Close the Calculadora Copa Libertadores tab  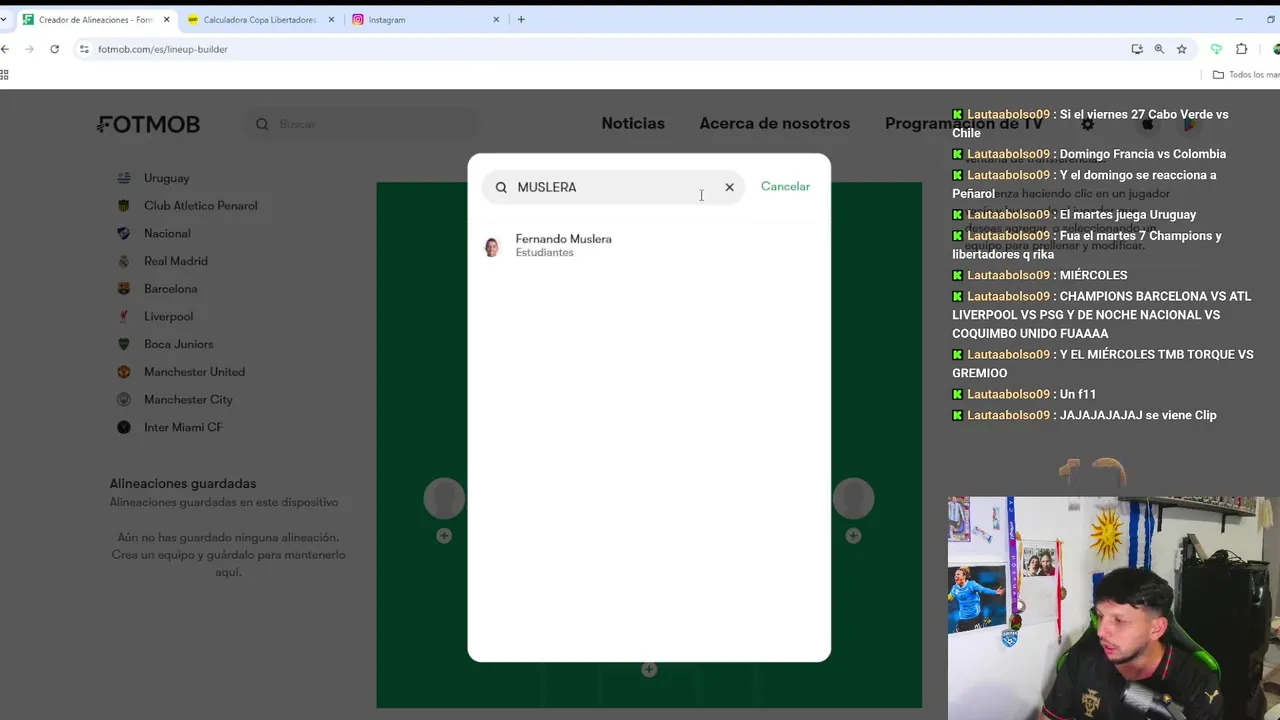pos(331,19)
